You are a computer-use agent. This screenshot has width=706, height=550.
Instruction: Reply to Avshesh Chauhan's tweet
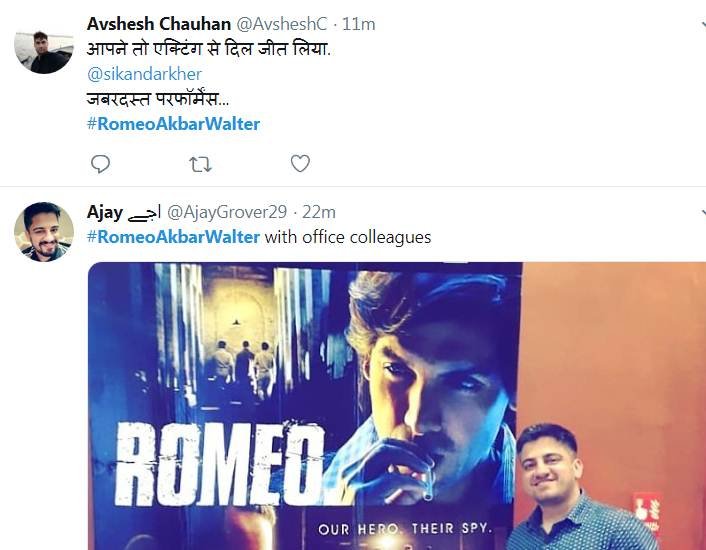point(100,164)
